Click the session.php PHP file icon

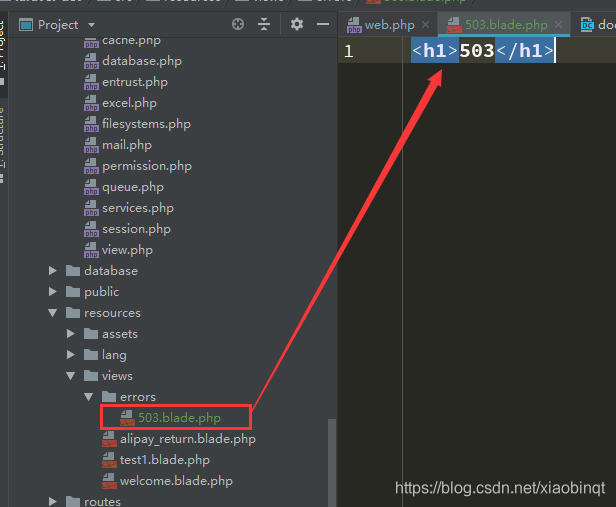coord(91,229)
